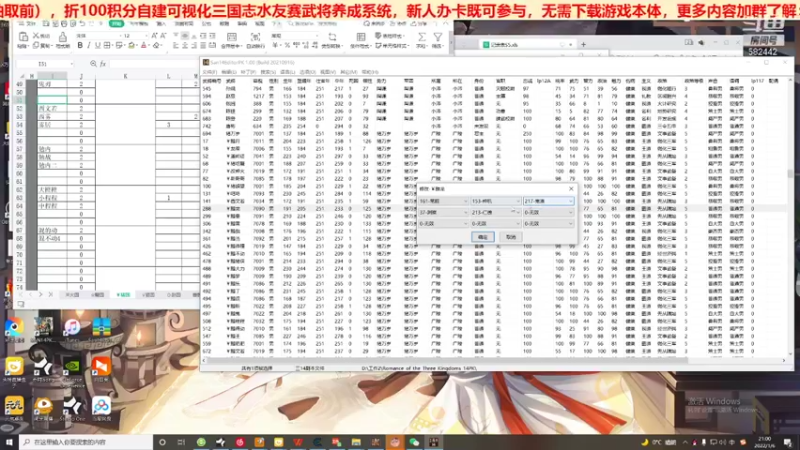
Task: Open the File Explorer folder icon on taskbar
Action: coord(356,442)
